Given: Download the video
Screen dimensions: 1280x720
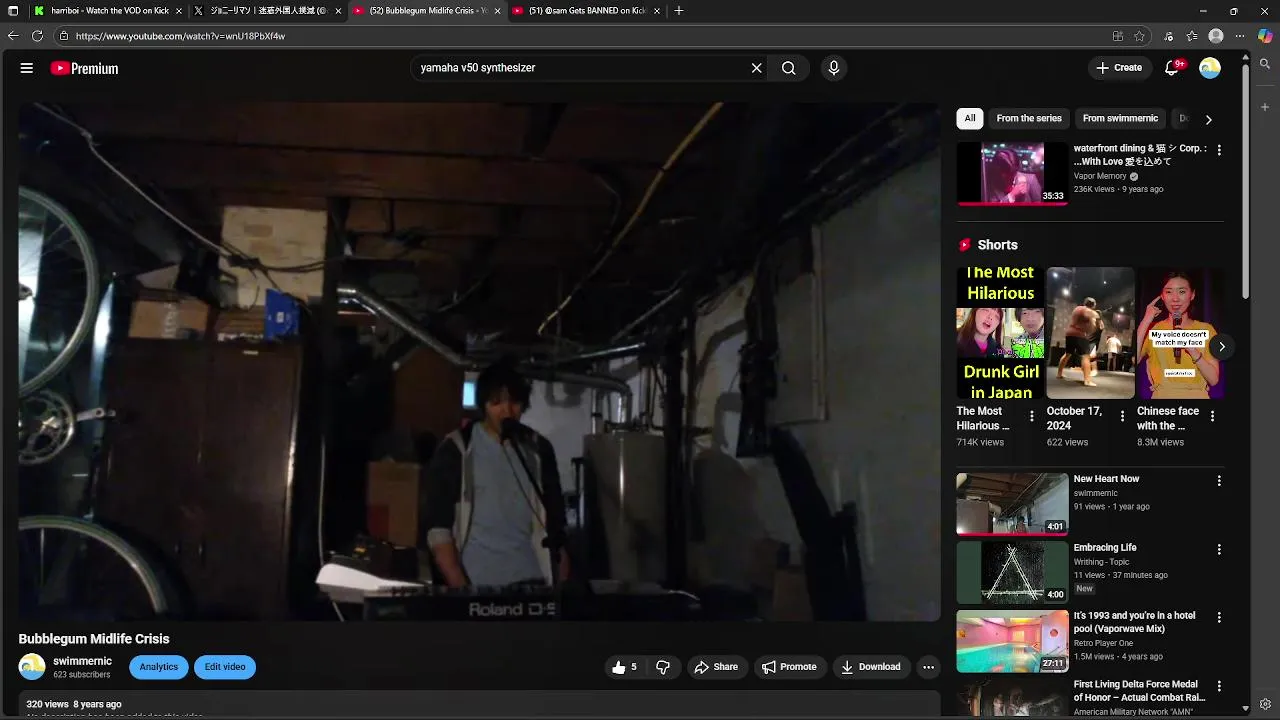Looking at the screenshot, I should (871, 667).
